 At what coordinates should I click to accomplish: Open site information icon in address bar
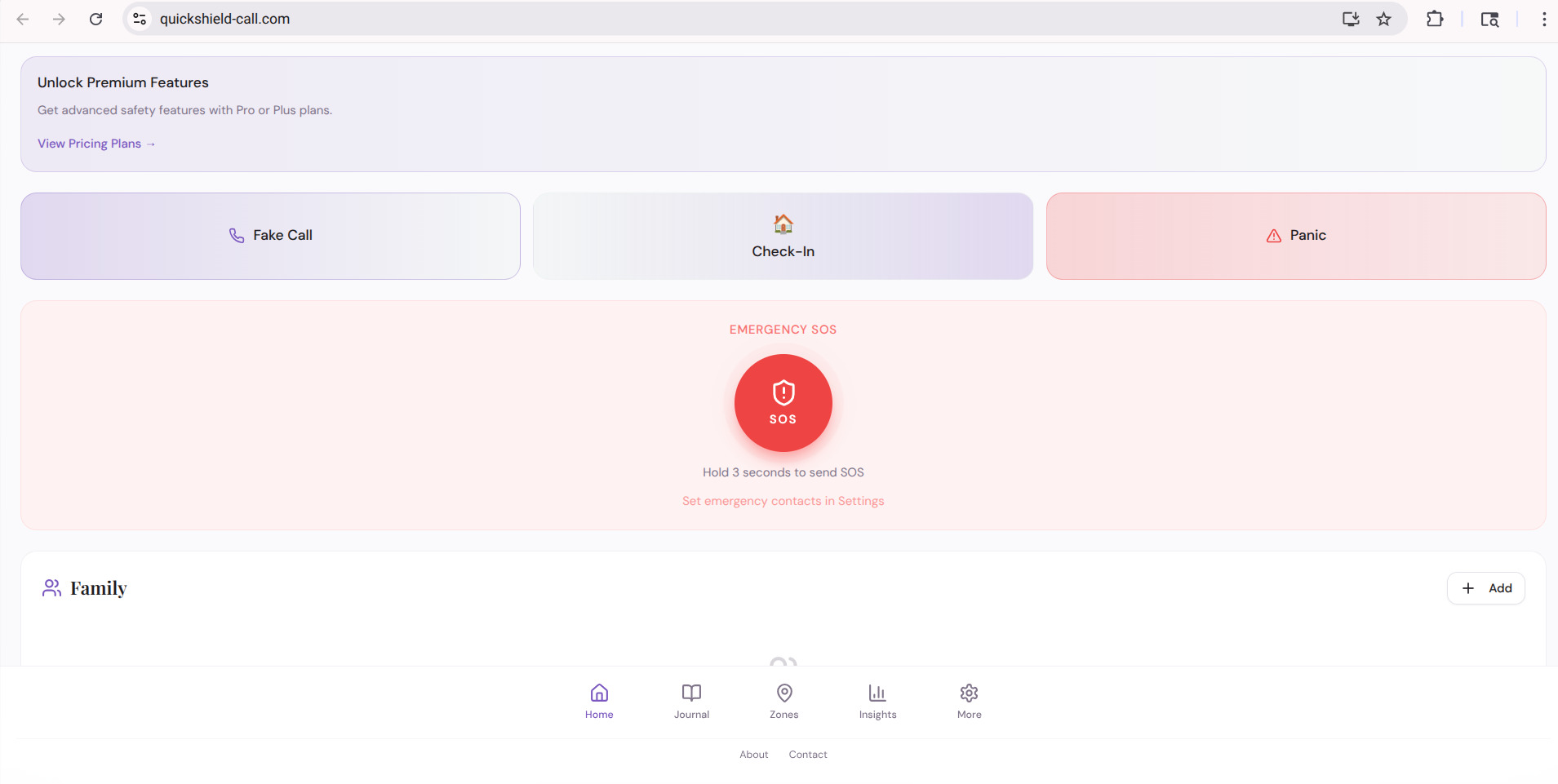(140, 19)
